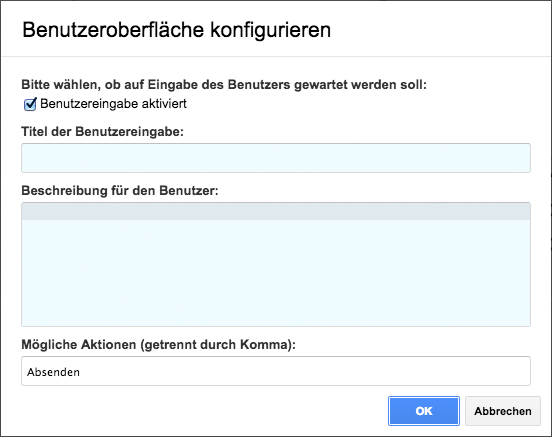This screenshot has width=552, height=437.
Task: Click the Absenden text in actions field
Action: (x=54, y=372)
